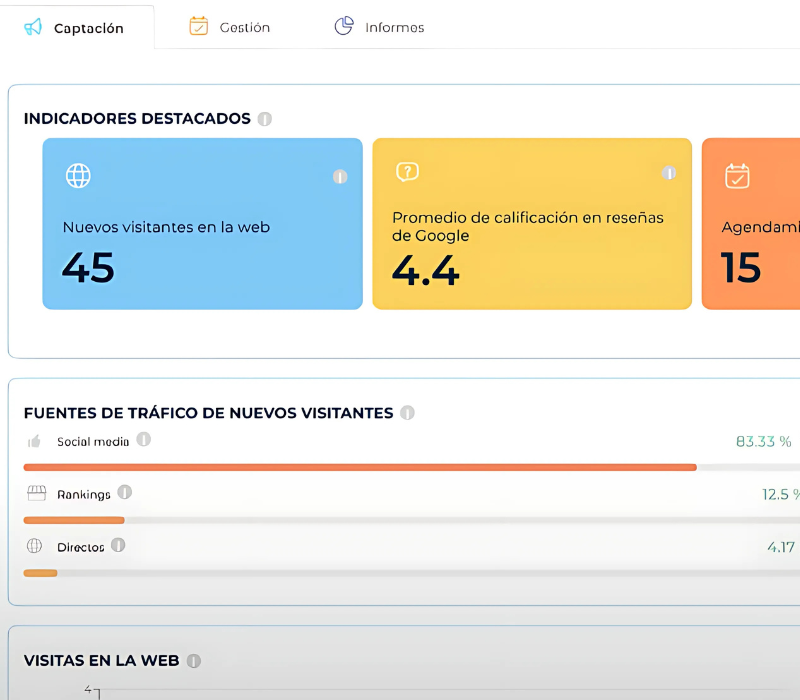Click the question bubble icon on yellow card
The width and height of the screenshot is (800, 700).
point(407,172)
